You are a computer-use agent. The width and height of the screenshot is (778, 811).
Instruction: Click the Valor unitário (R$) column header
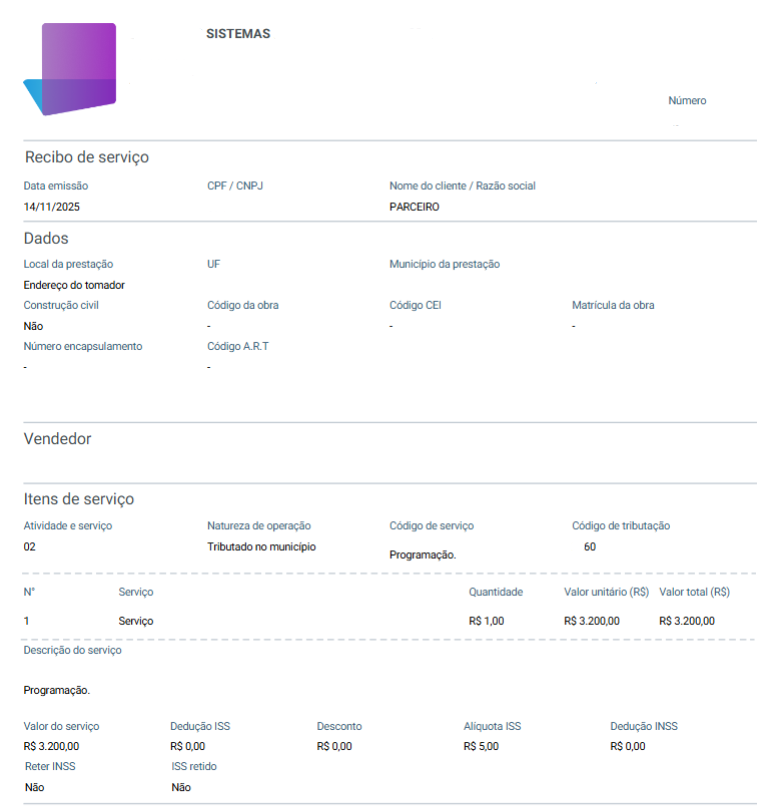click(x=606, y=592)
